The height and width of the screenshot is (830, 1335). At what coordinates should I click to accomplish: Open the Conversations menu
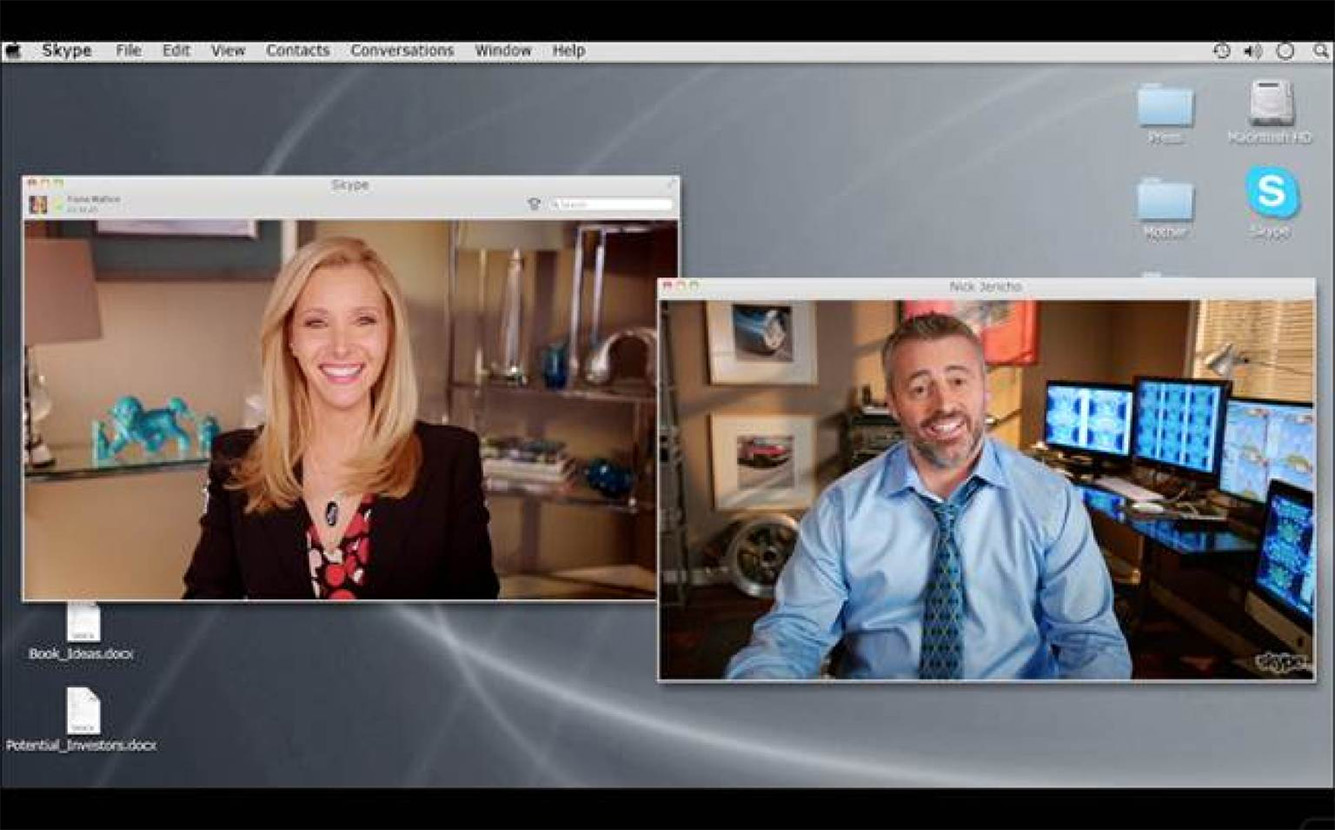pos(402,50)
